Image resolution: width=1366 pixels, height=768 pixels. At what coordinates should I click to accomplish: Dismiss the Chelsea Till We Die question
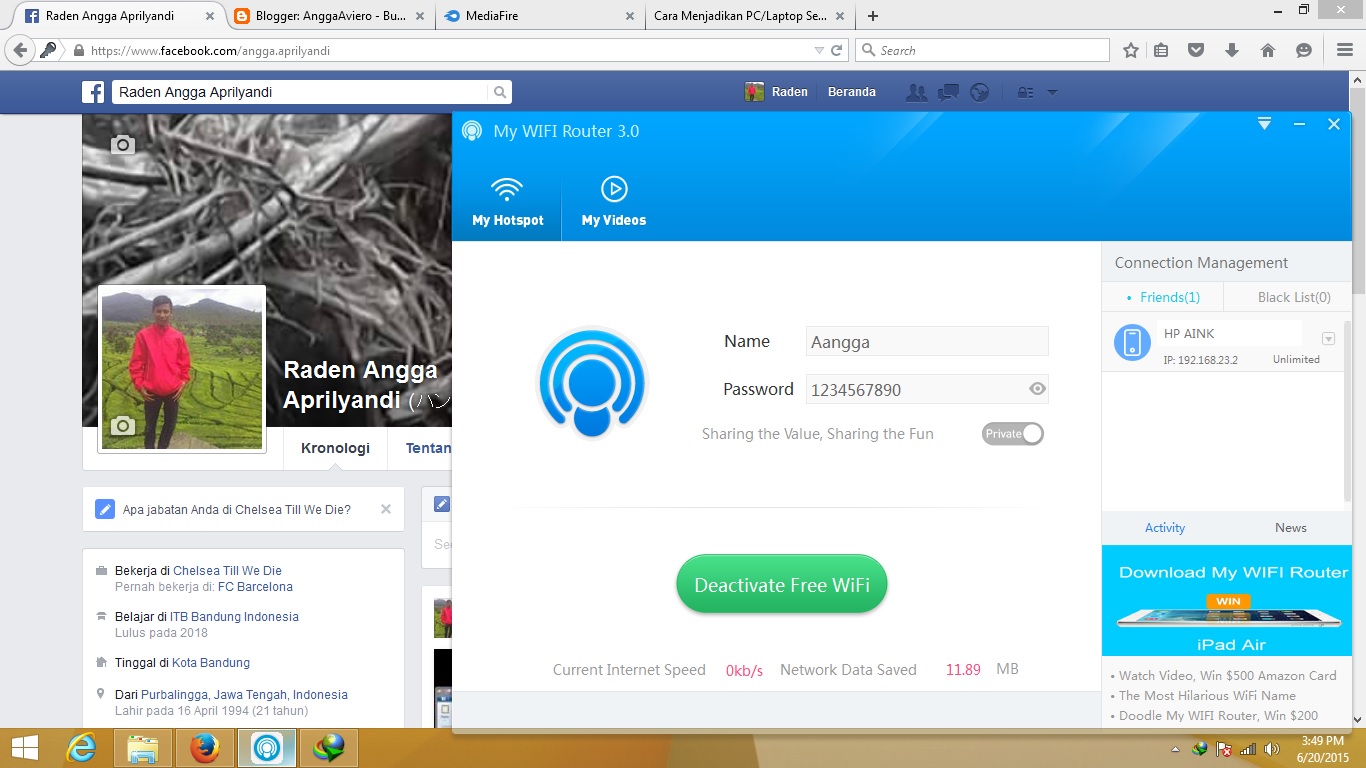point(386,509)
